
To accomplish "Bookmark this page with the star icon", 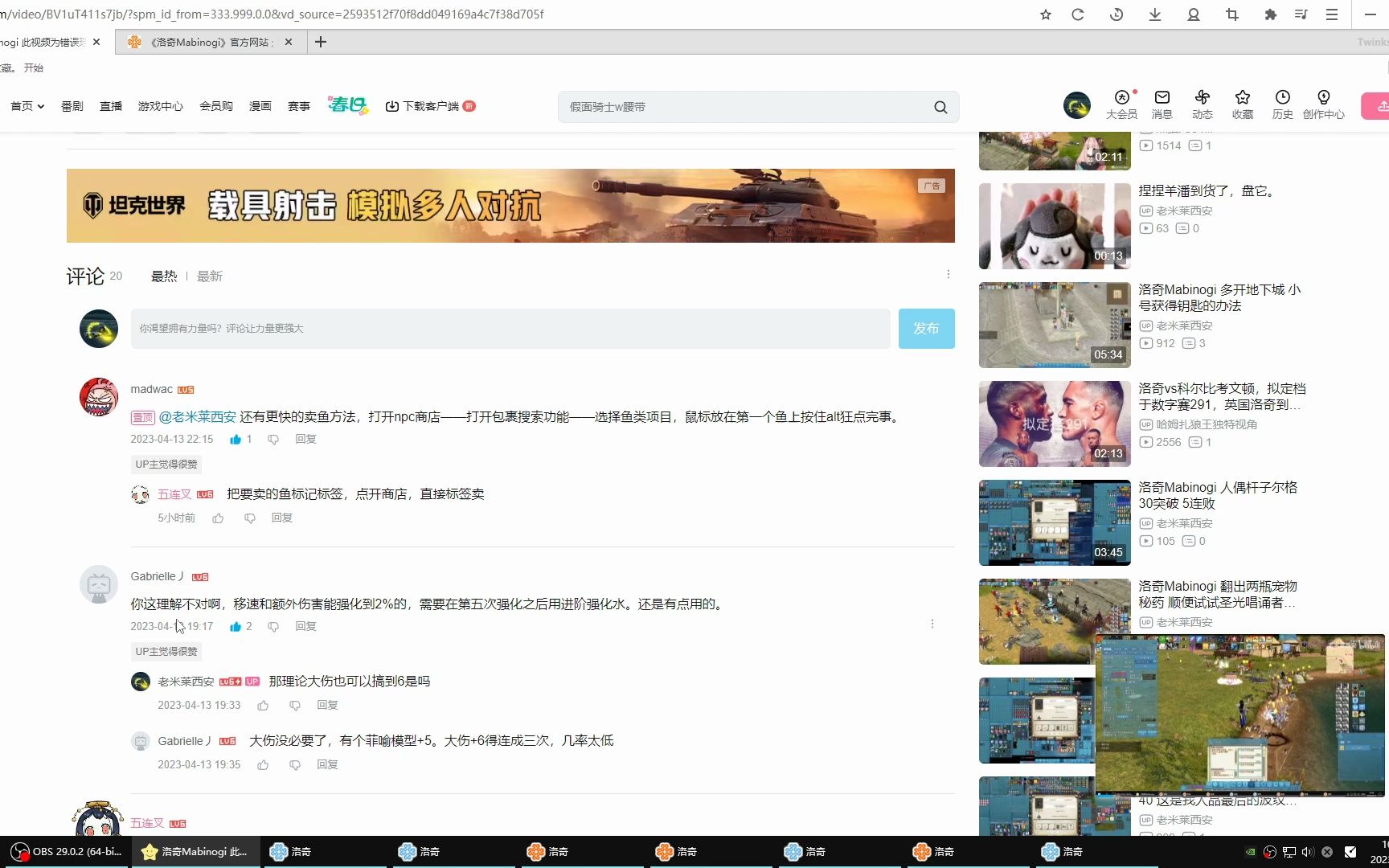I will click(x=1045, y=14).
